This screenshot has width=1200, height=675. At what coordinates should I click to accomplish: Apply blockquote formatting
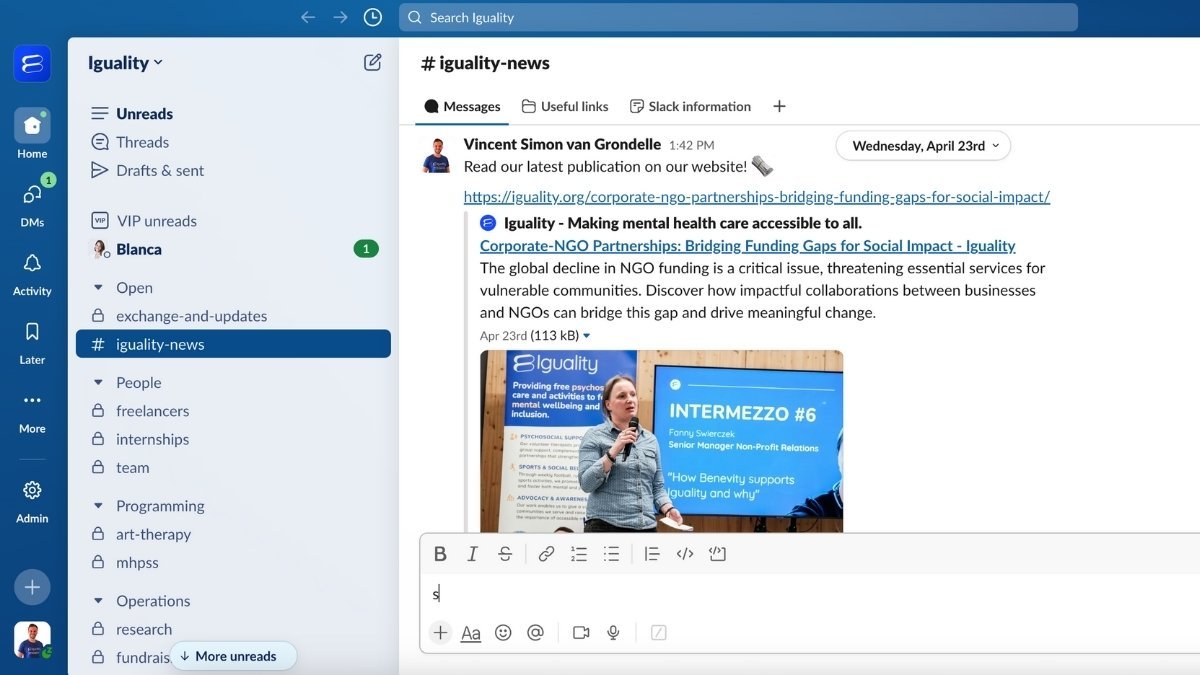(652, 554)
